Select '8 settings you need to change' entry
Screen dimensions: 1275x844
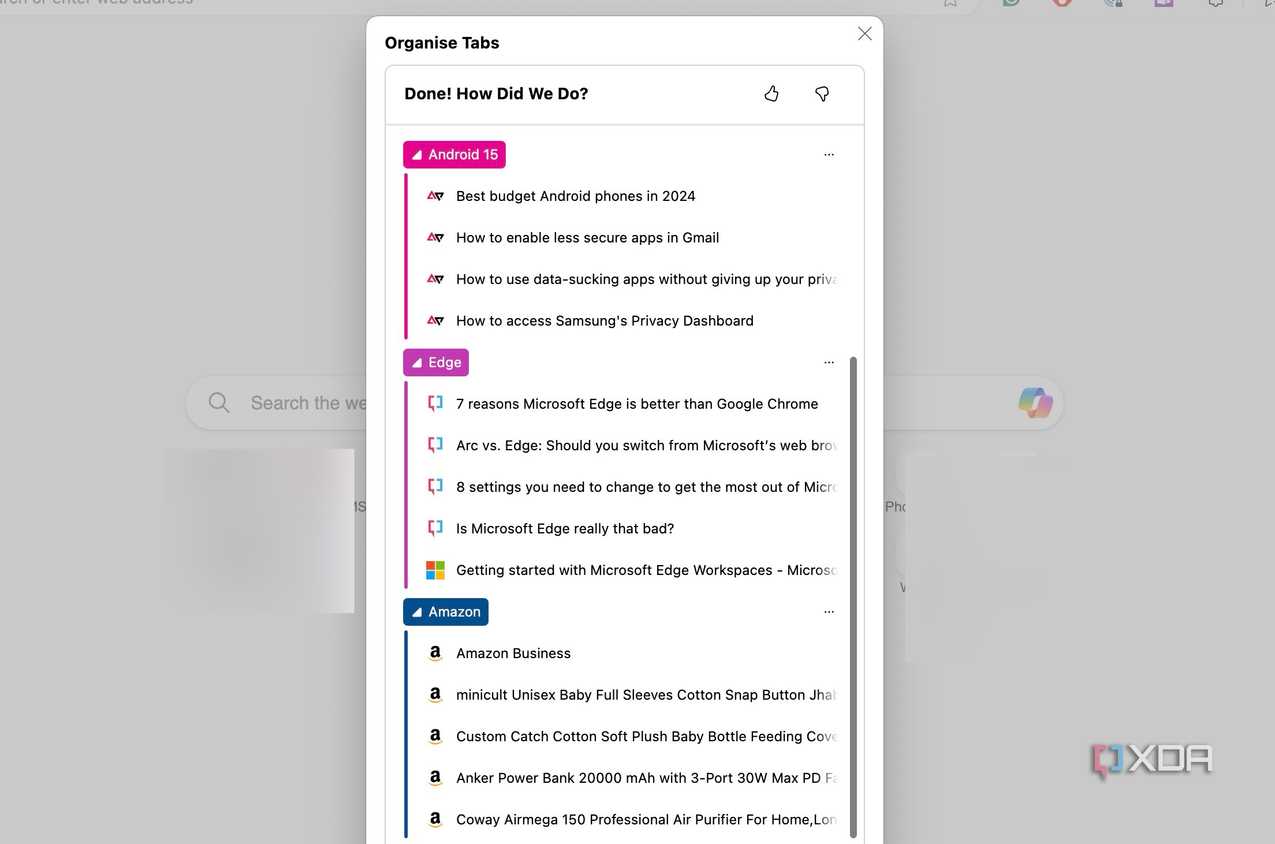(646, 487)
